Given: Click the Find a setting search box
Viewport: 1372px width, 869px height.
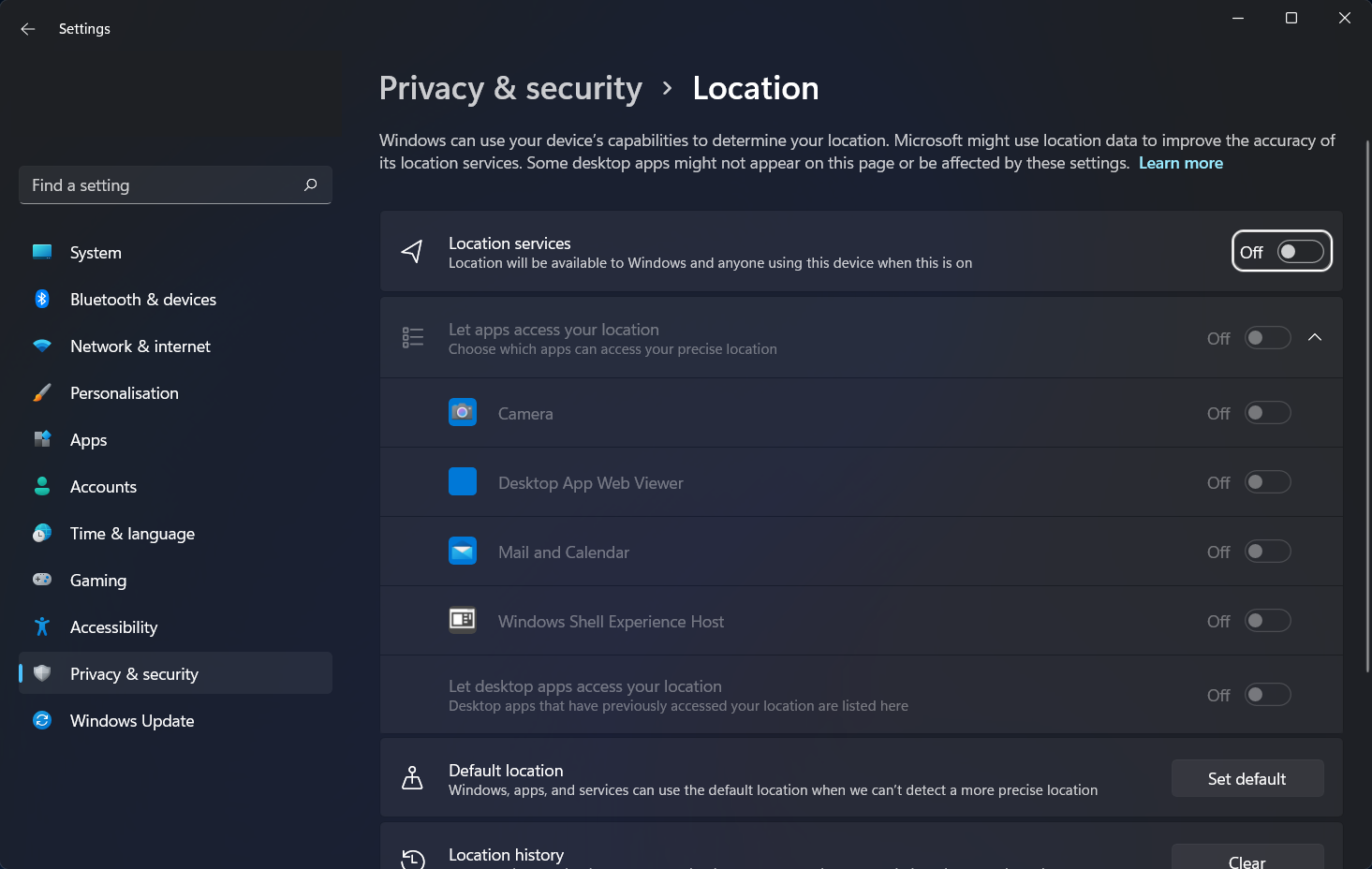Looking at the screenshot, I should click(x=159, y=185).
